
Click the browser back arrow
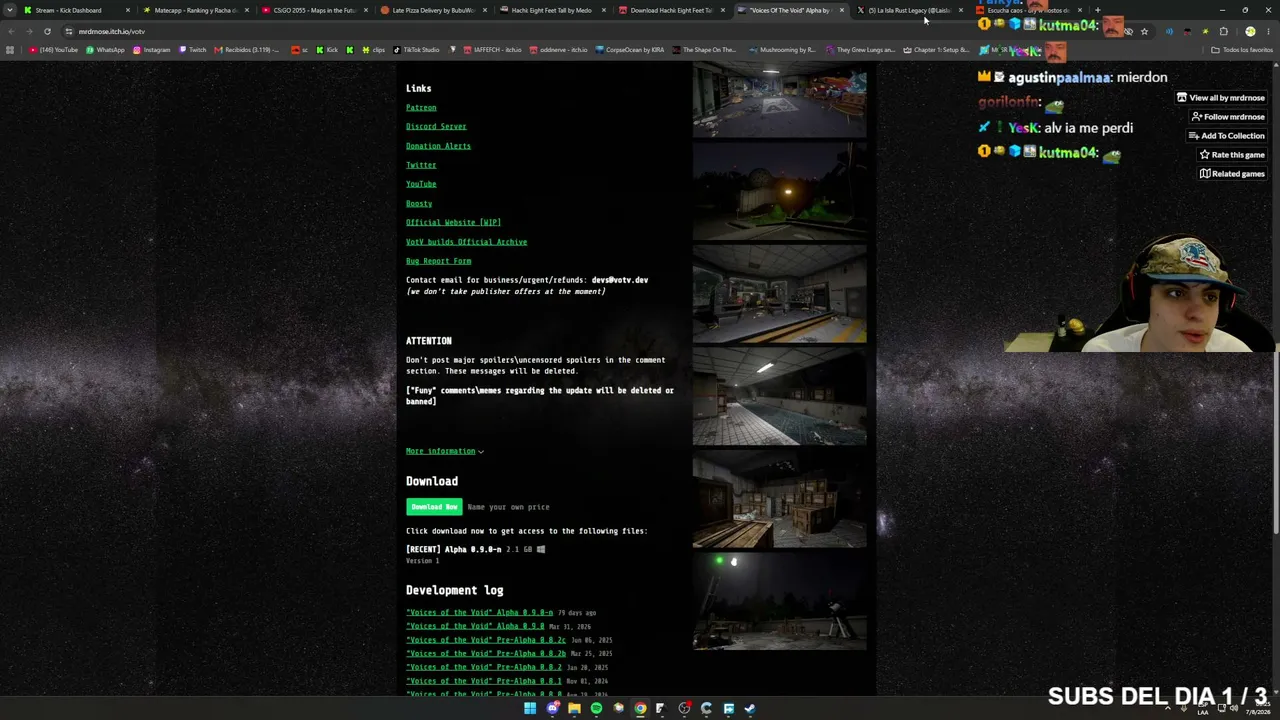11,31
